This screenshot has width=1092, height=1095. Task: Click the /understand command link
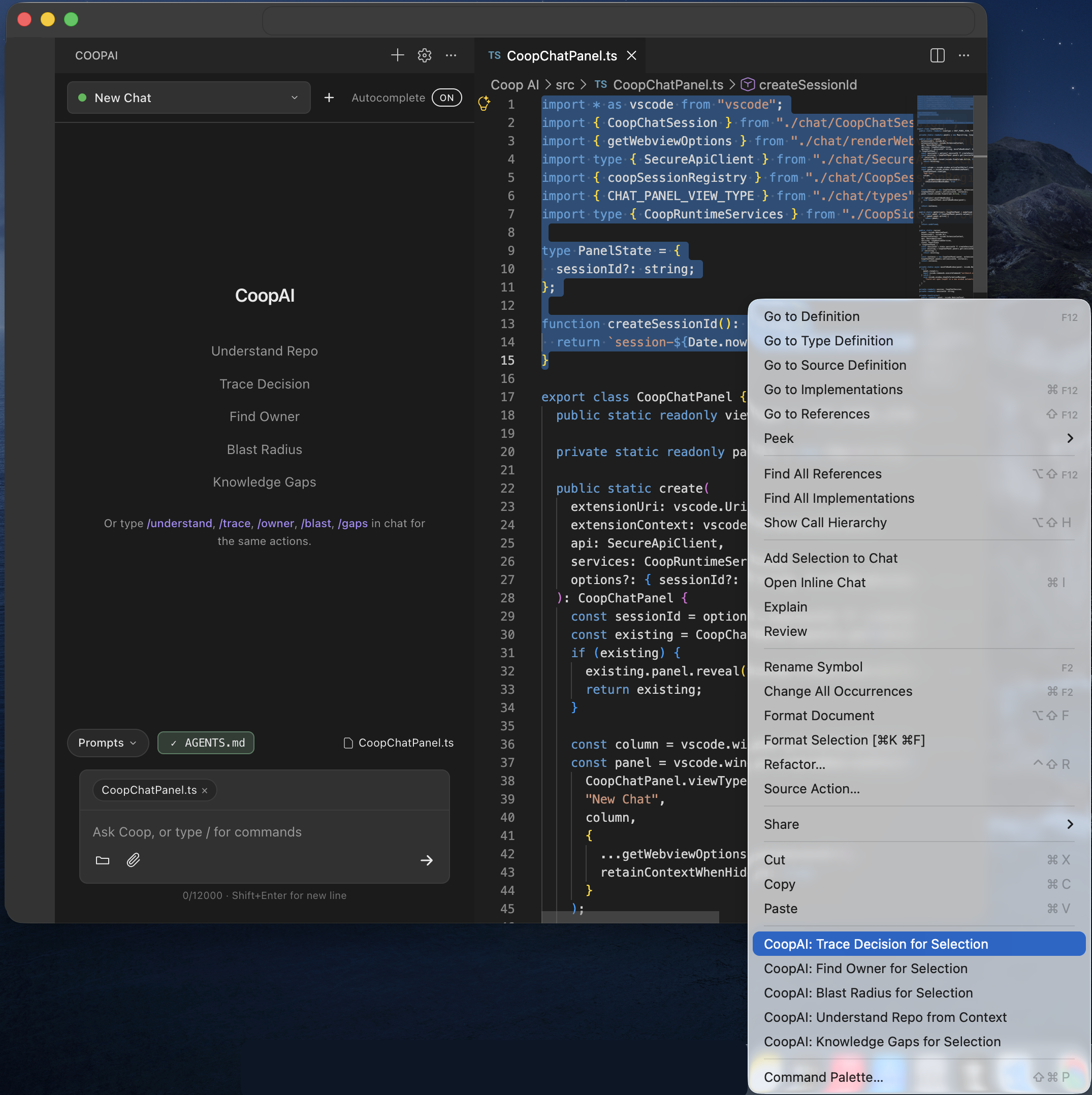point(180,523)
